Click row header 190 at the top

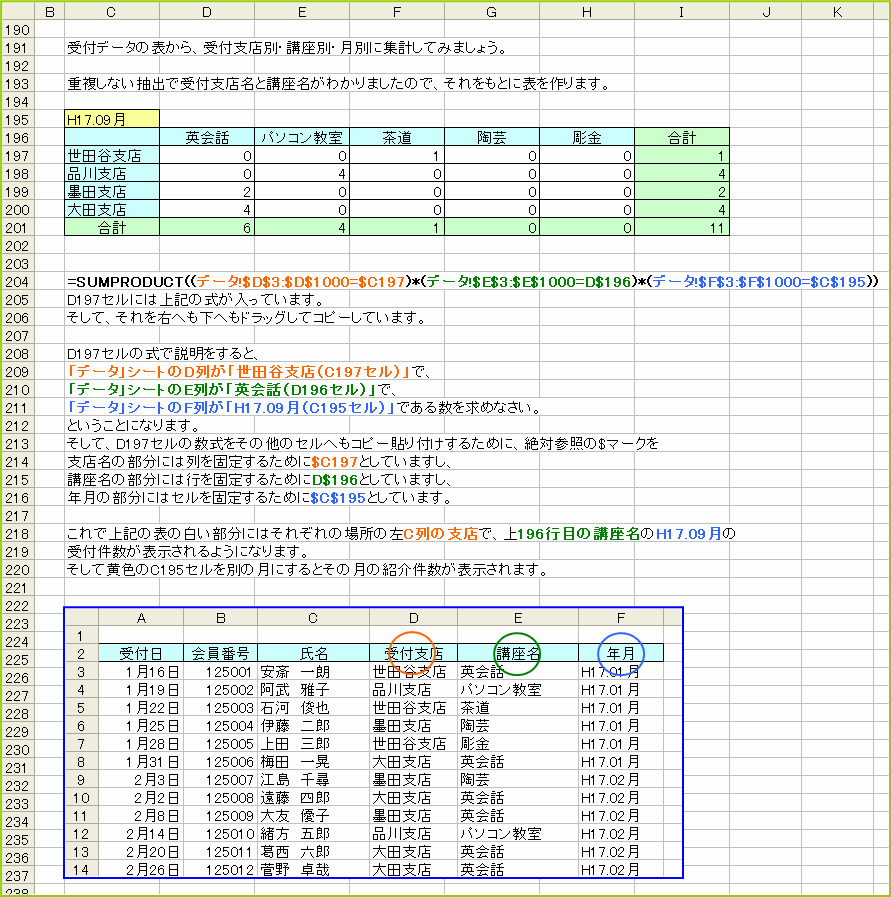[x=18, y=29]
